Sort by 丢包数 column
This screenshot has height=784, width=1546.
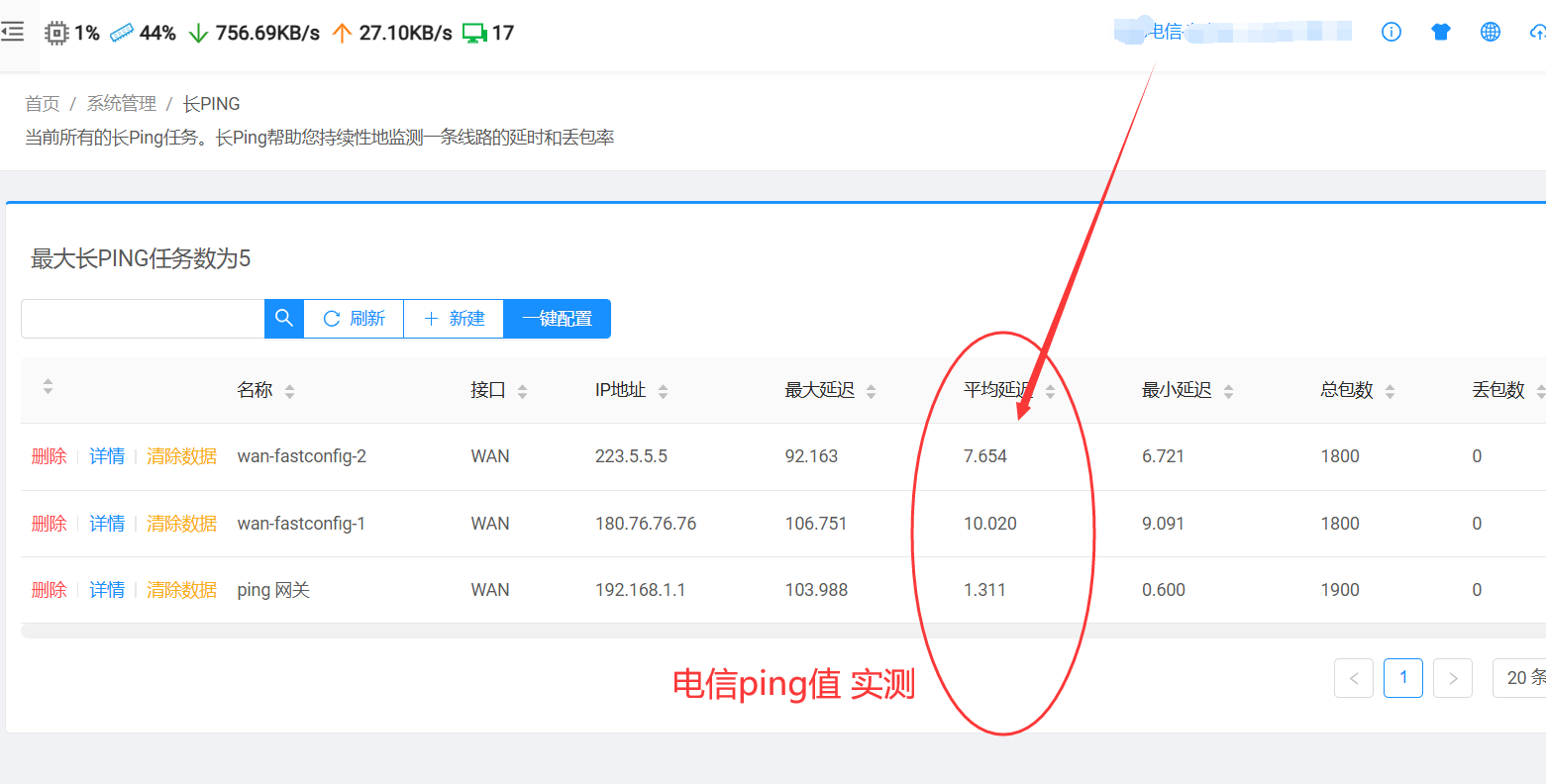pyautogui.click(x=1540, y=392)
